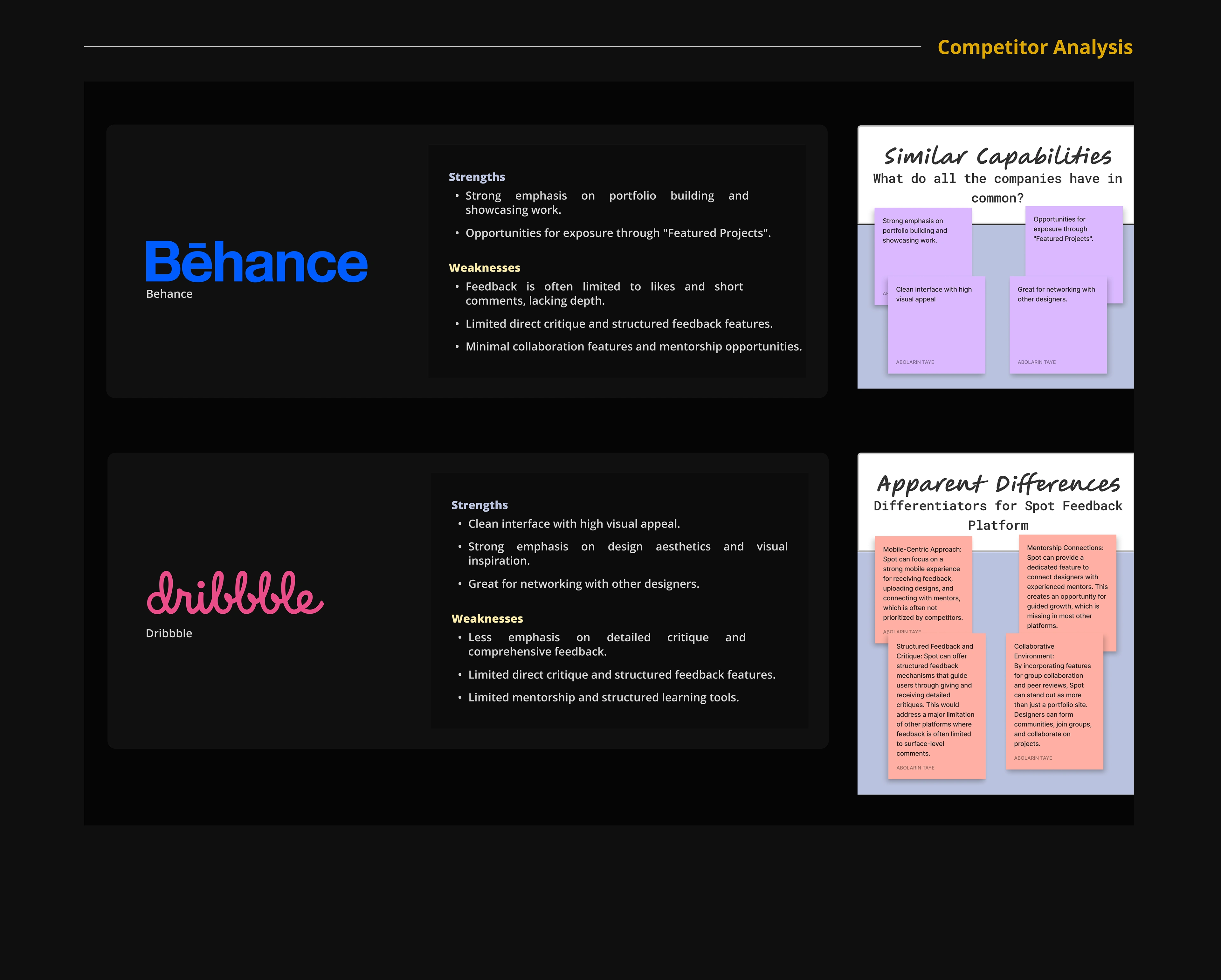Select the Behance Strengths heading
The image size is (1221, 980).
click(x=476, y=177)
